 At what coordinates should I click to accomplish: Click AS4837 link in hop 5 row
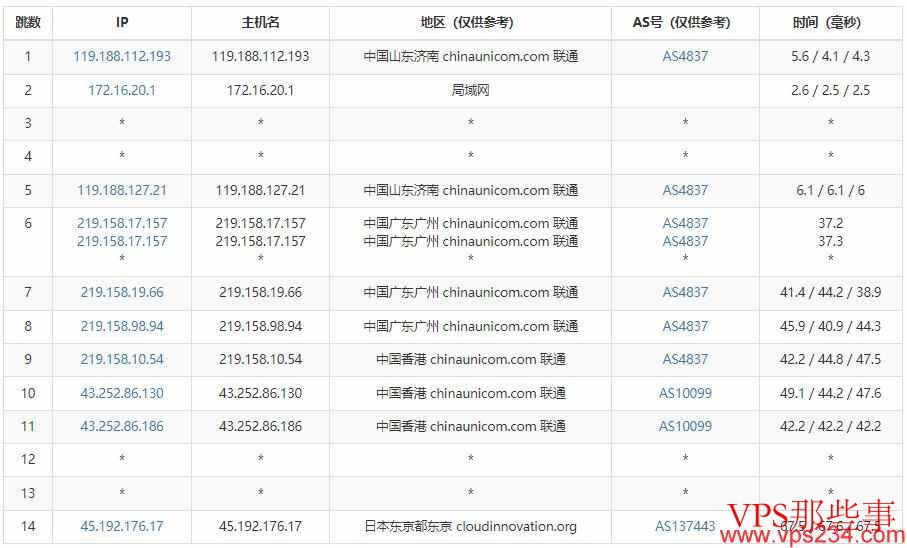click(685, 190)
